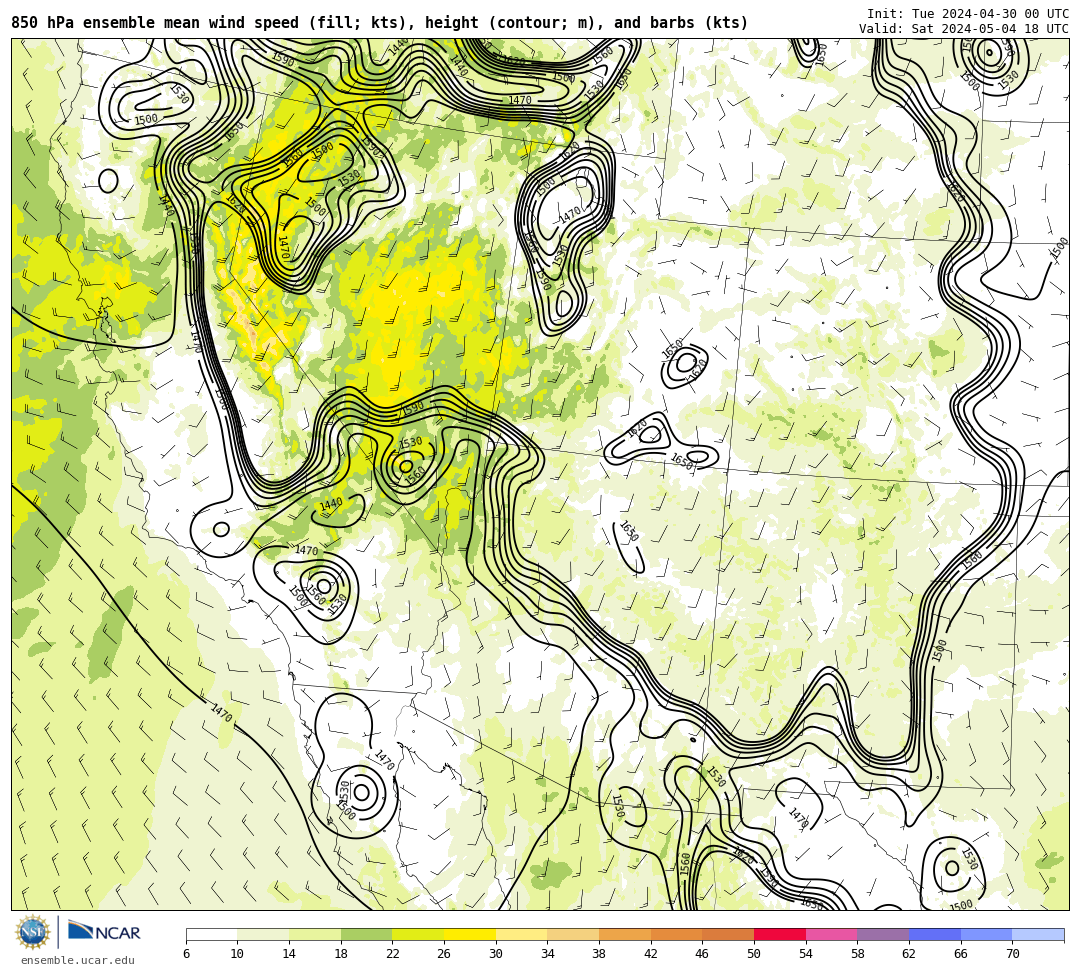Screen dimensions: 1080x973
Task: Pick the pale green 10–14 kts colorbar swatch
Action: (x=263, y=934)
